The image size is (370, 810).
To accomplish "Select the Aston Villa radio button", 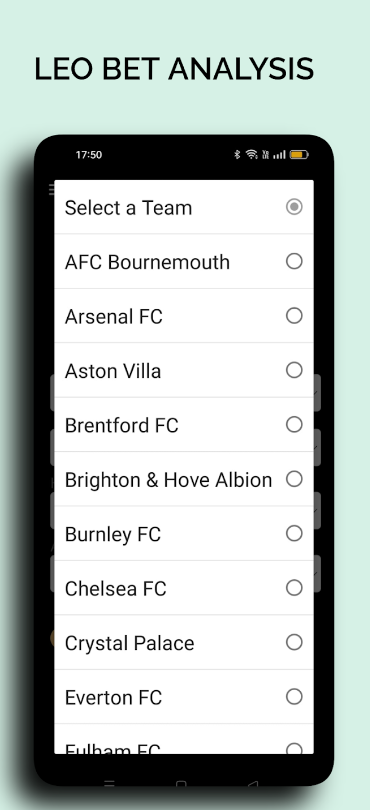I will click(x=294, y=370).
